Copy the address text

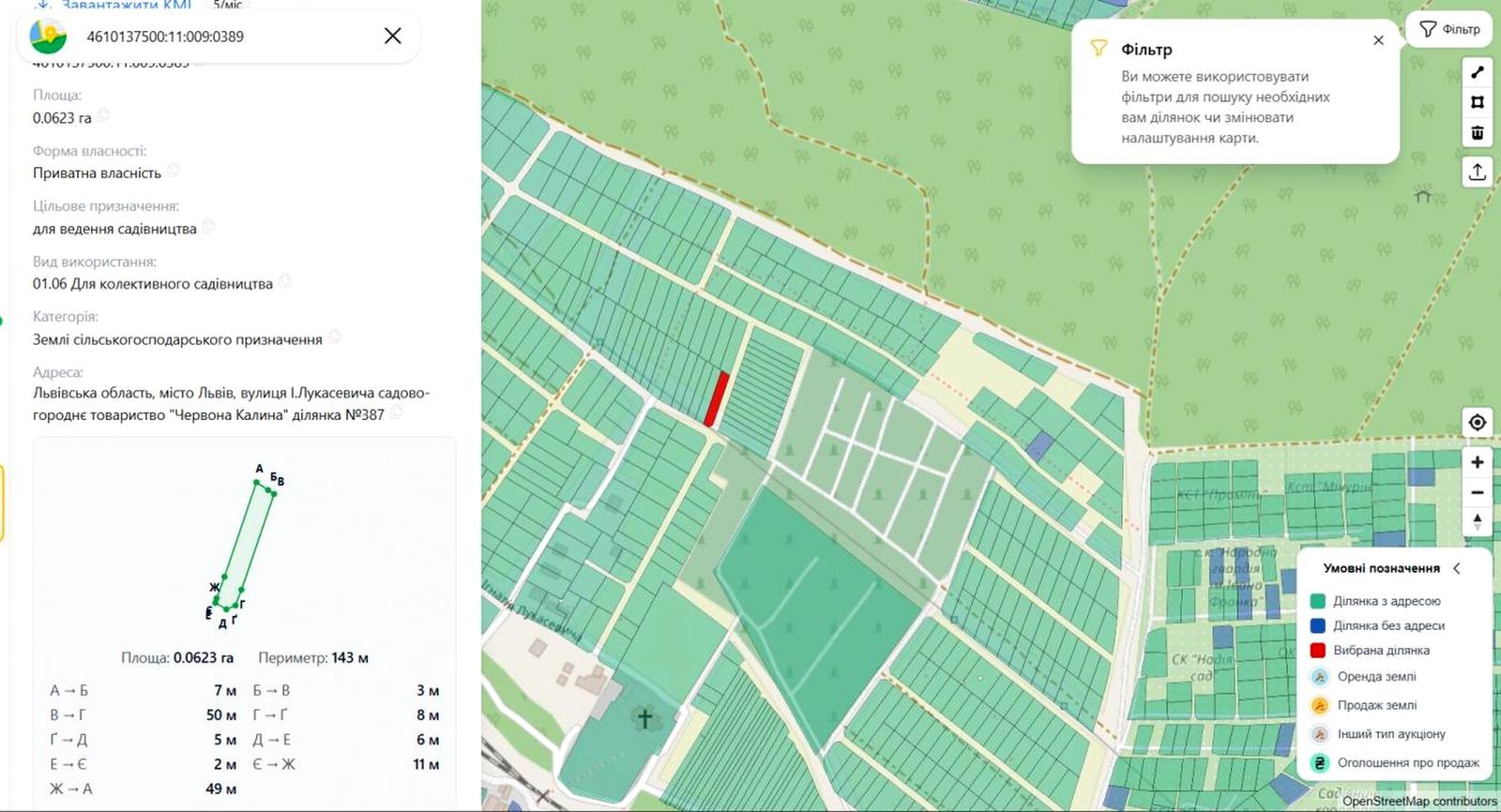coord(397,413)
